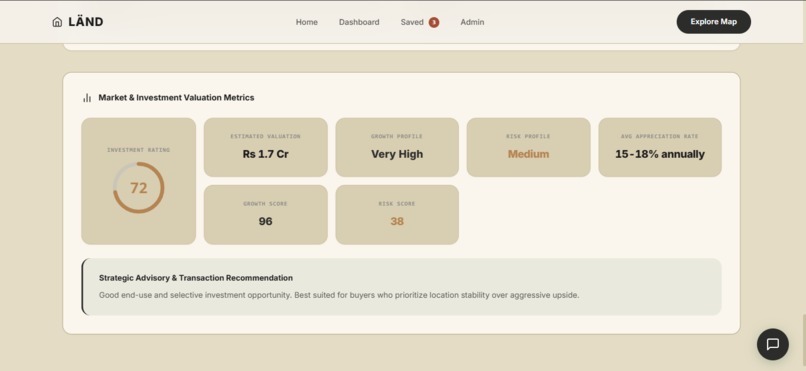Open the chat bubble widget
806x371 pixels.
click(773, 344)
